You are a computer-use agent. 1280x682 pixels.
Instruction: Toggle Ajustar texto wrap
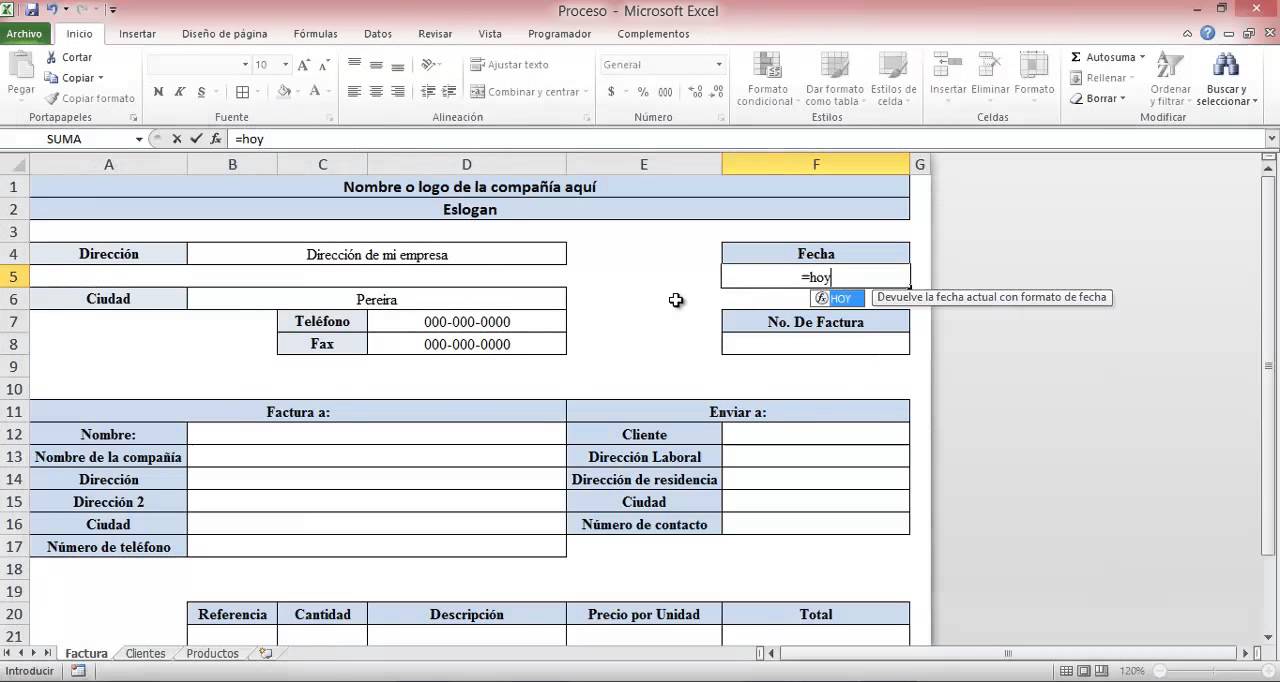point(510,65)
